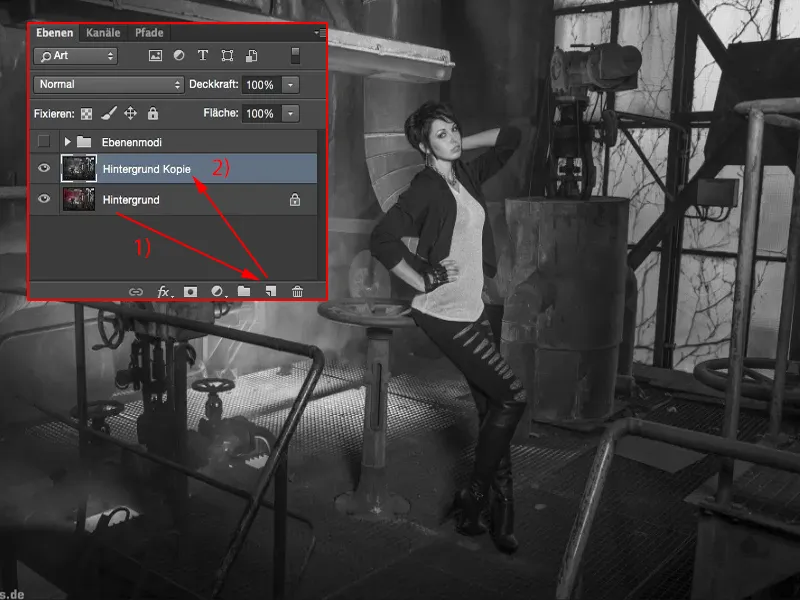Filter layers by smart objects icon
Screen dimensions: 800x600
click(252, 56)
